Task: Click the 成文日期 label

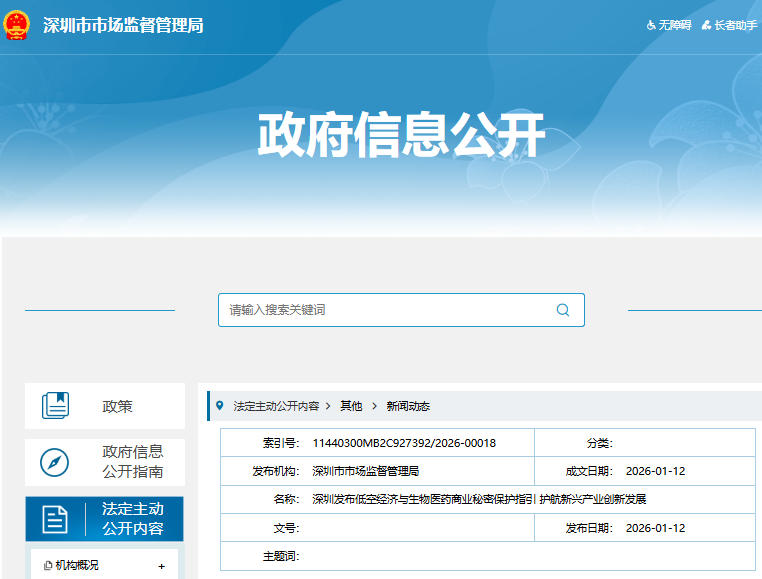Action: (589, 471)
